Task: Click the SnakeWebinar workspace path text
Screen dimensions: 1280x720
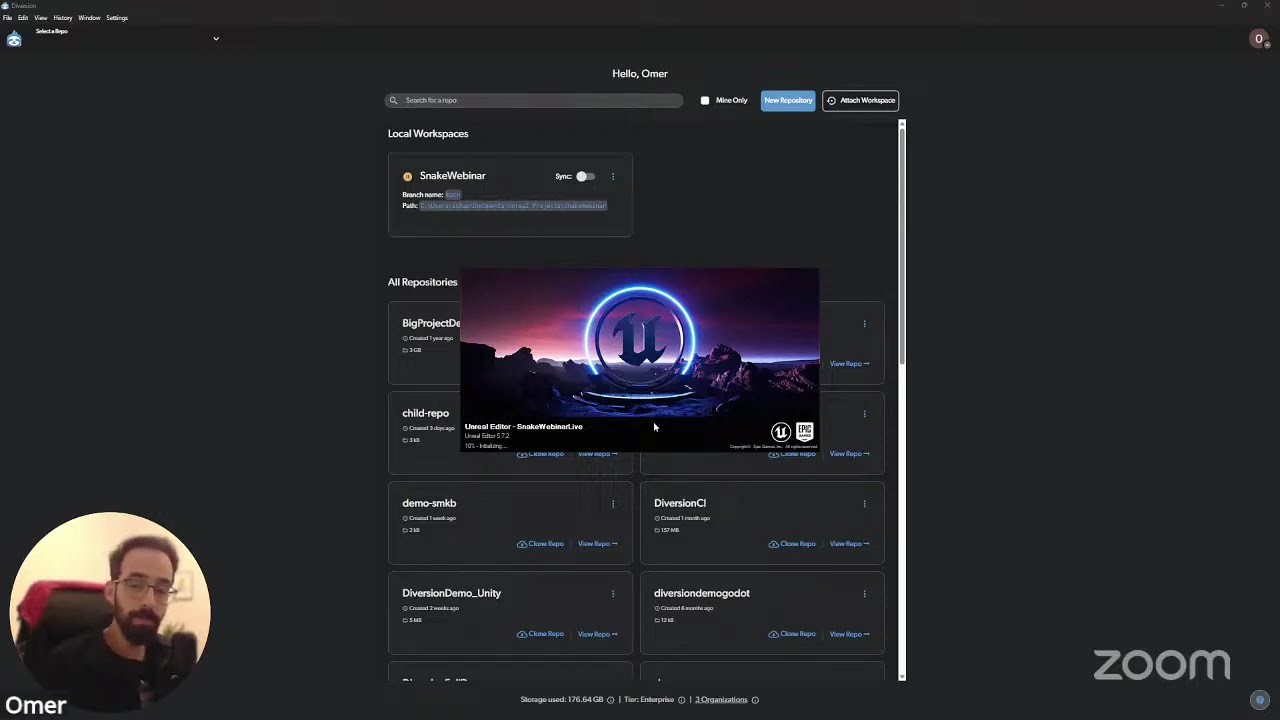Action: [513, 206]
